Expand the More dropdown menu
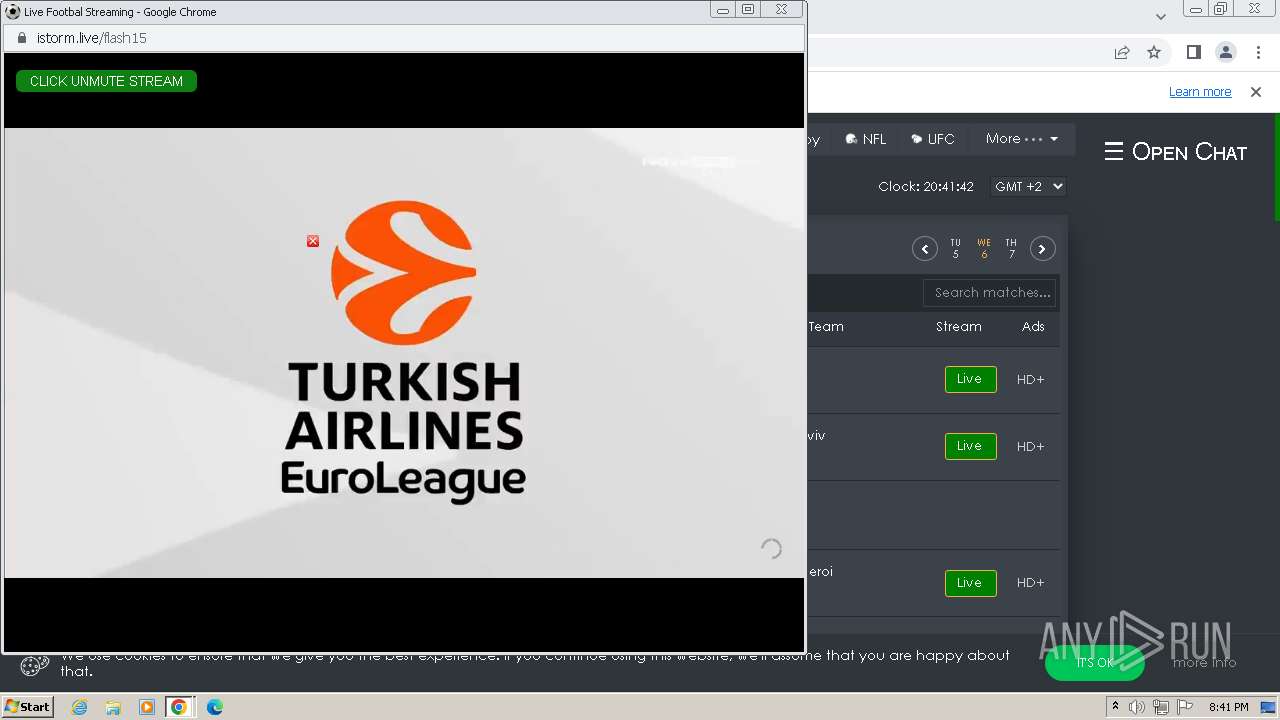This screenshot has width=1280, height=720. point(1021,139)
